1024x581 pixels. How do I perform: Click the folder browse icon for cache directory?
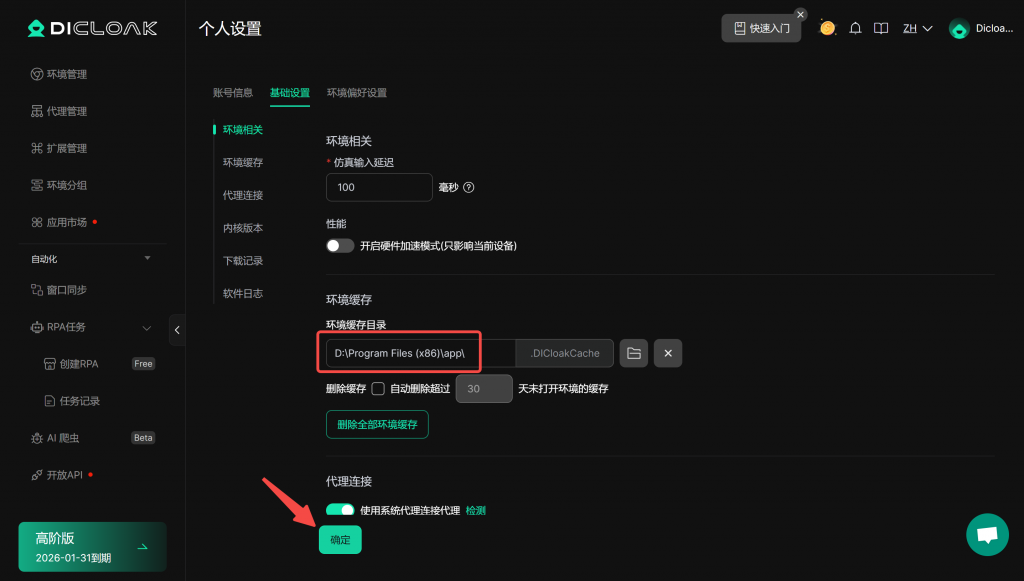tap(633, 353)
